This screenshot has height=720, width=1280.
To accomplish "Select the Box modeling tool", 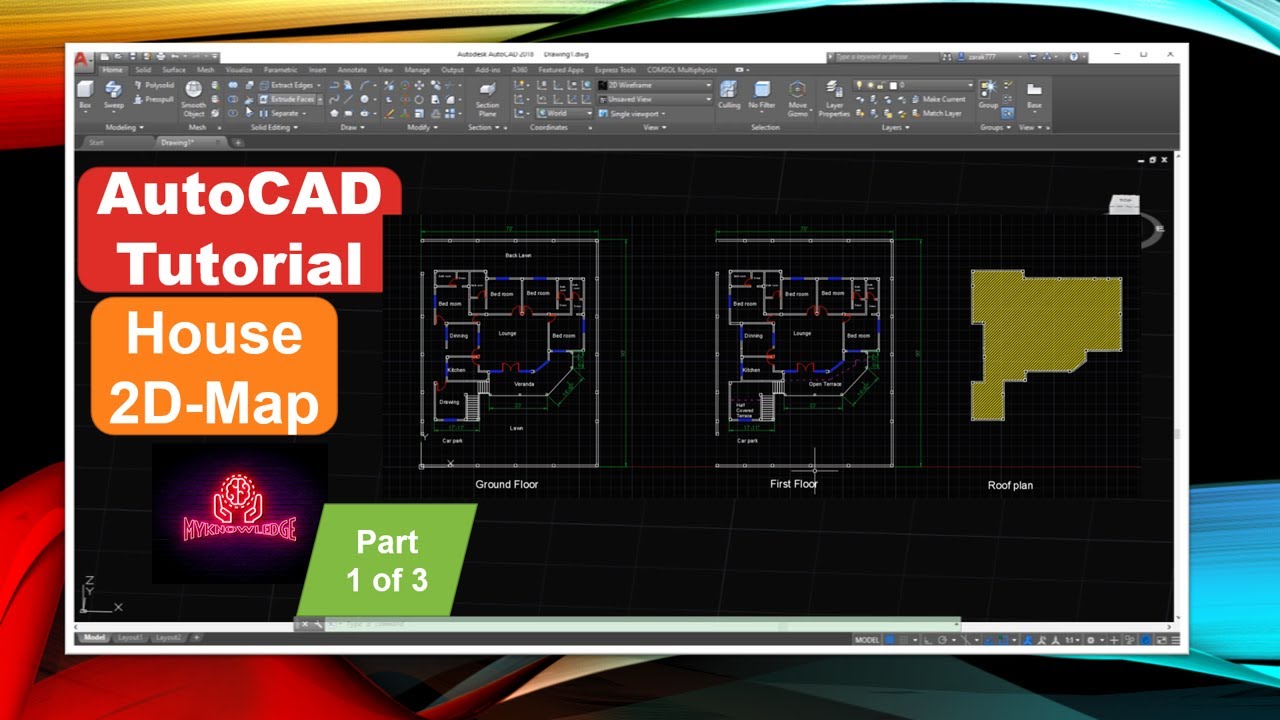I will 85,94.
